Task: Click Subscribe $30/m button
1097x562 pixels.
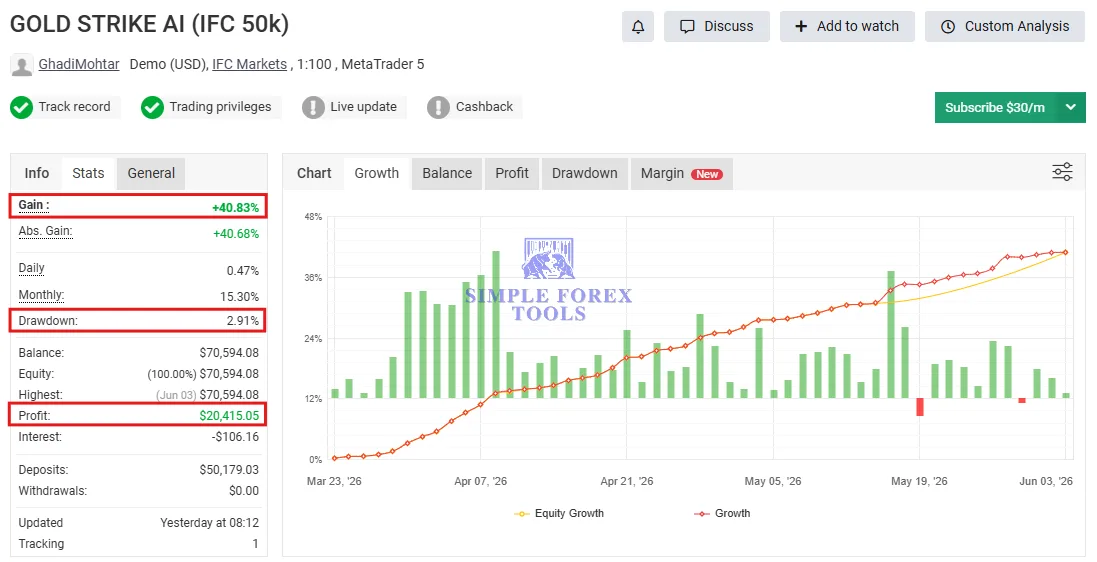Action: pyautogui.click(x=995, y=107)
